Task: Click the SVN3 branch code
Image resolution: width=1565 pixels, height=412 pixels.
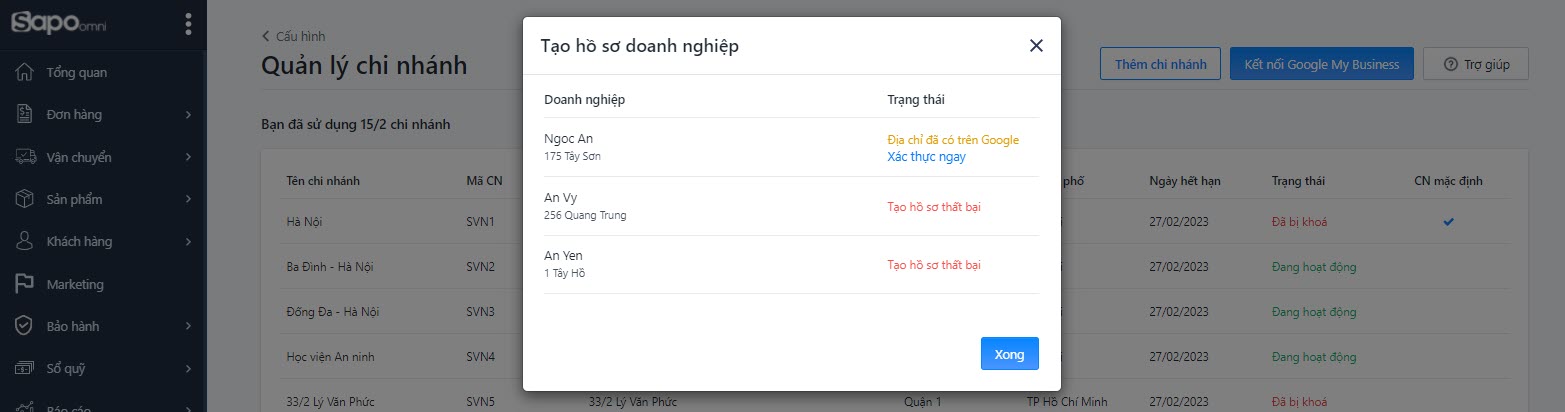Action: coord(481,312)
